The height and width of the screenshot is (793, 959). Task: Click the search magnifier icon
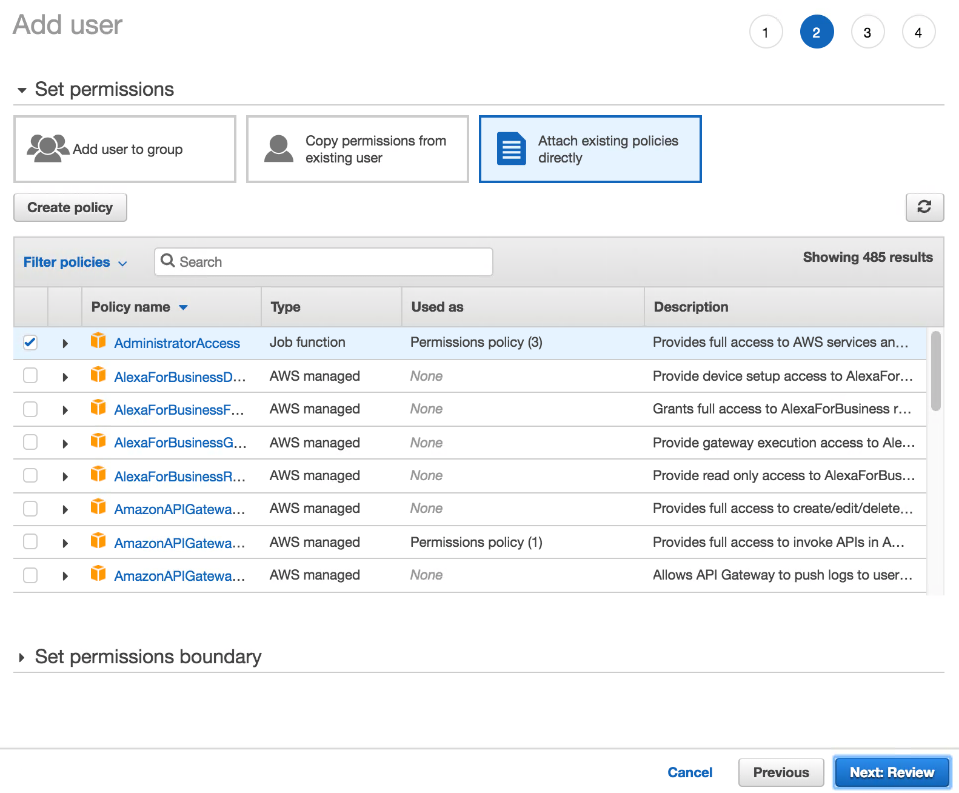(x=168, y=261)
